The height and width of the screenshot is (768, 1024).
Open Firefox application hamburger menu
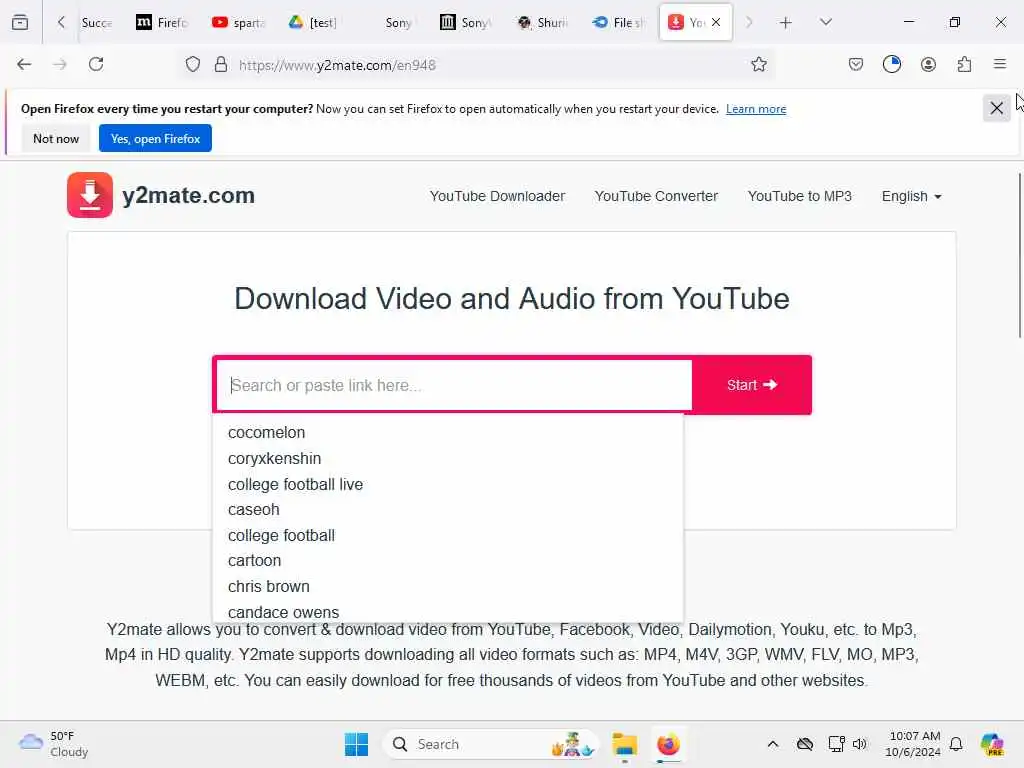(x=1000, y=64)
